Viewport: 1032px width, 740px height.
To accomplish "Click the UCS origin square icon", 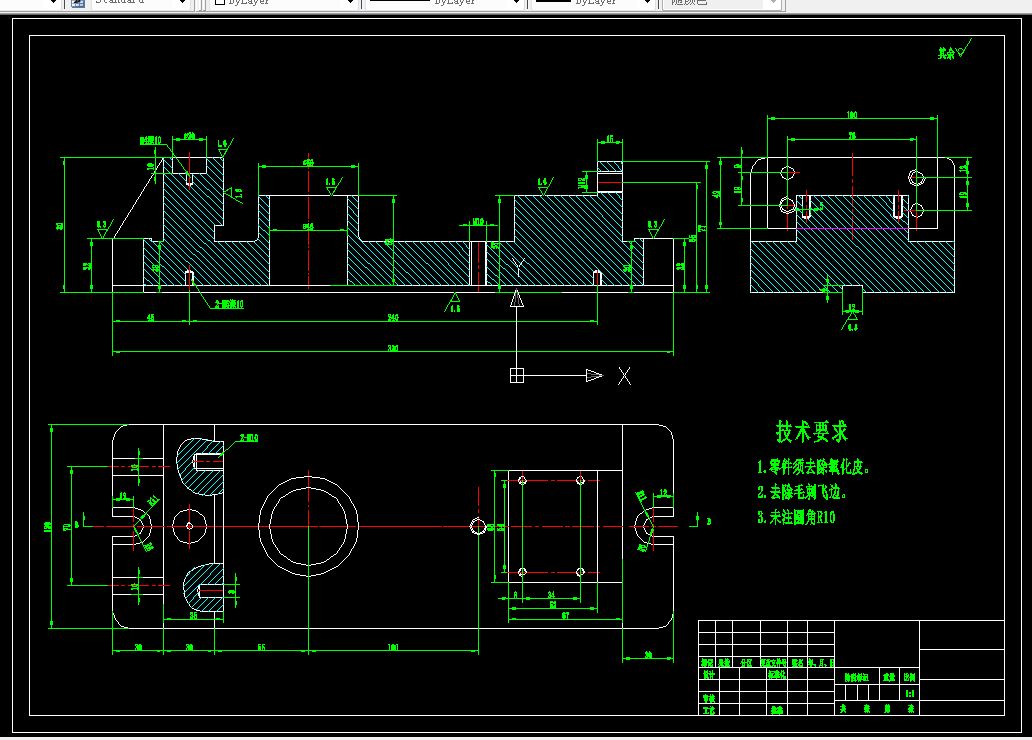I will (x=517, y=375).
